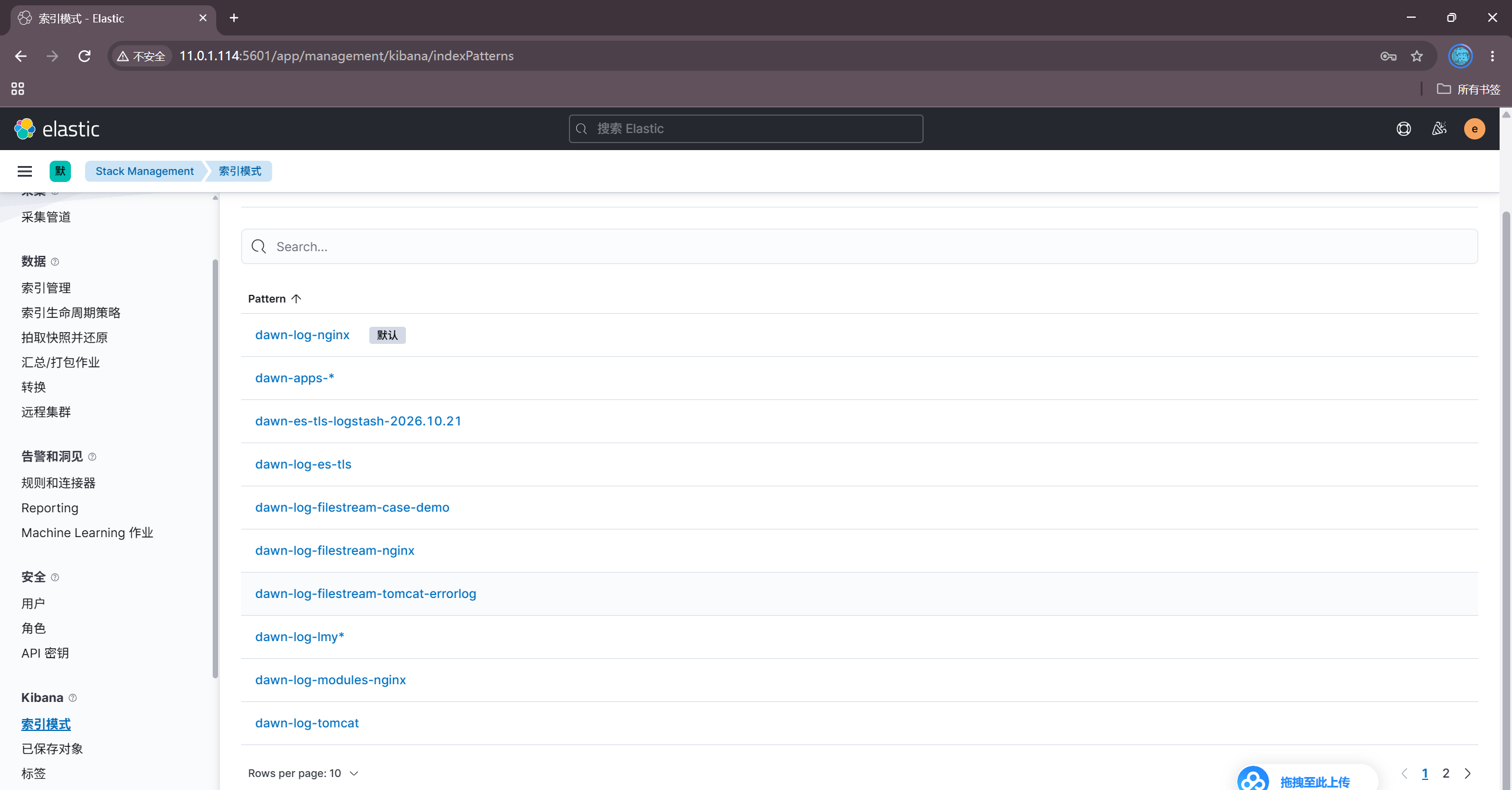1512x790 pixels.
Task: Open 已保存对象 in the sidebar
Action: [x=52, y=749]
